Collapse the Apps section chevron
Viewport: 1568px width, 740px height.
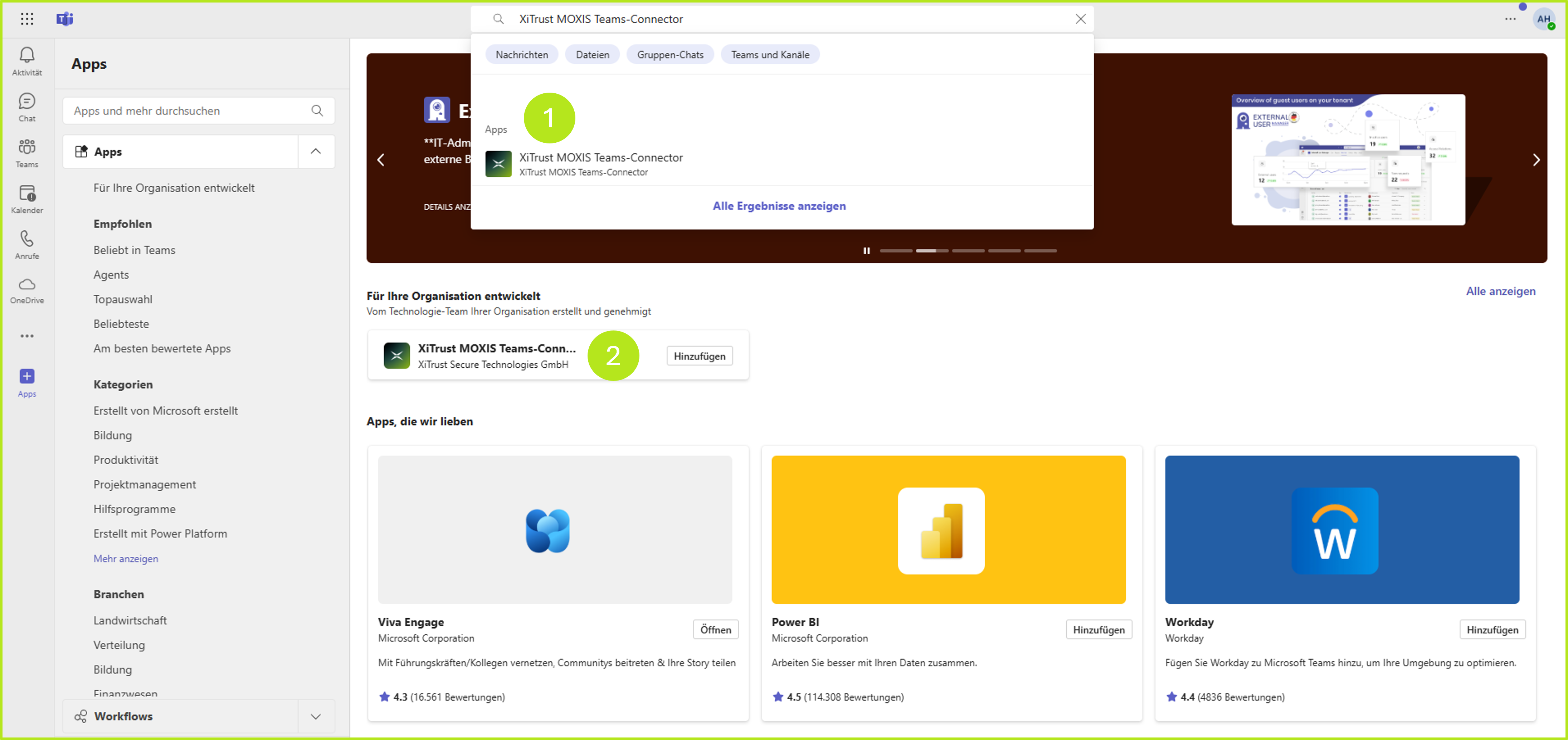(315, 152)
